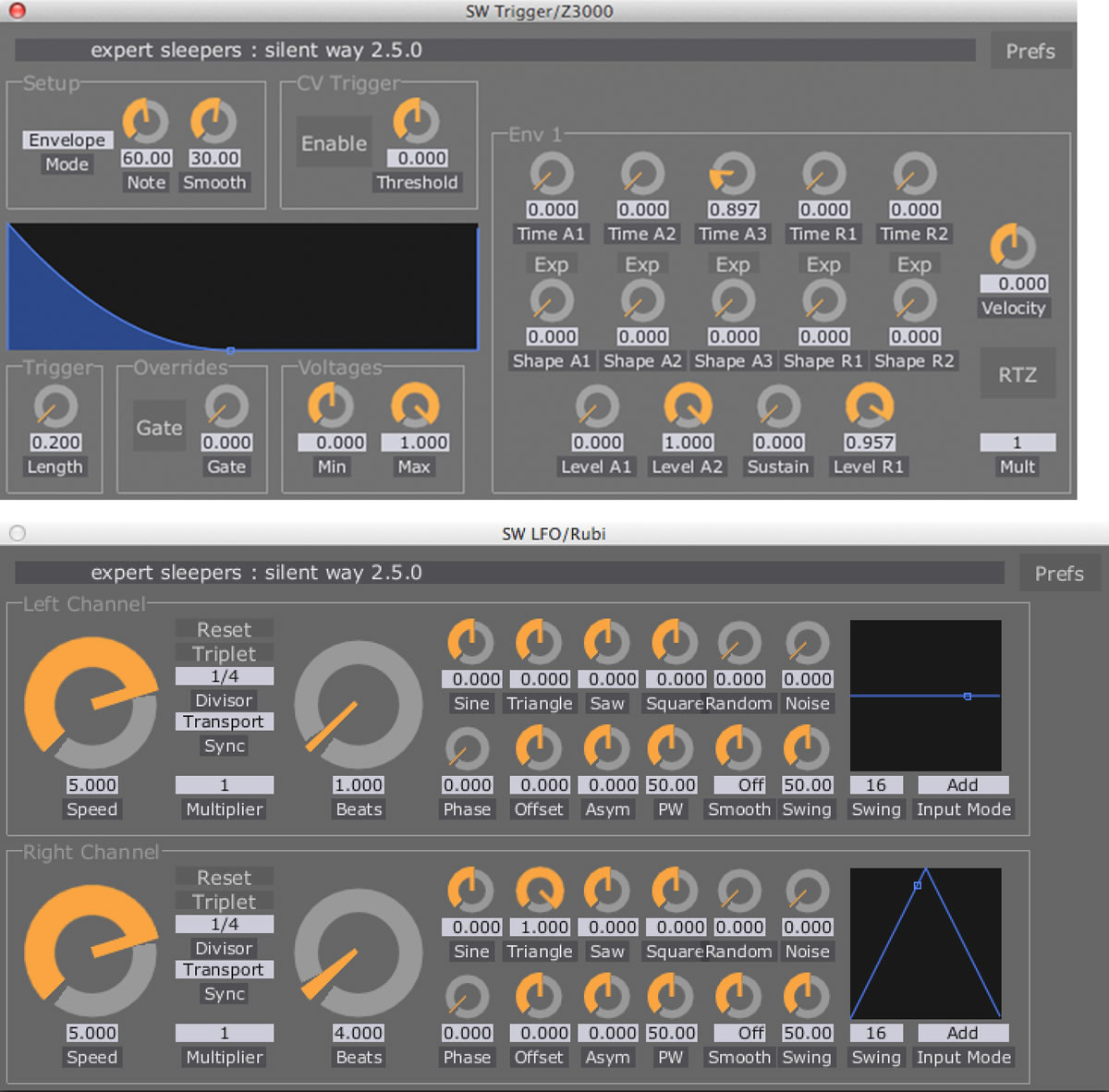This screenshot has height=1092, width=1109.
Task: Click the Shape A1 knob
Action: tap(552, 301)
